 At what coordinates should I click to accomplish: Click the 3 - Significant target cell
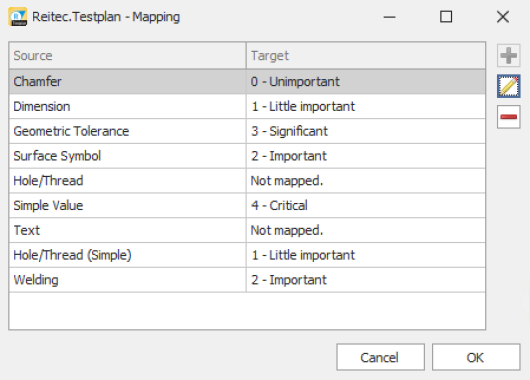coord(366,131)
